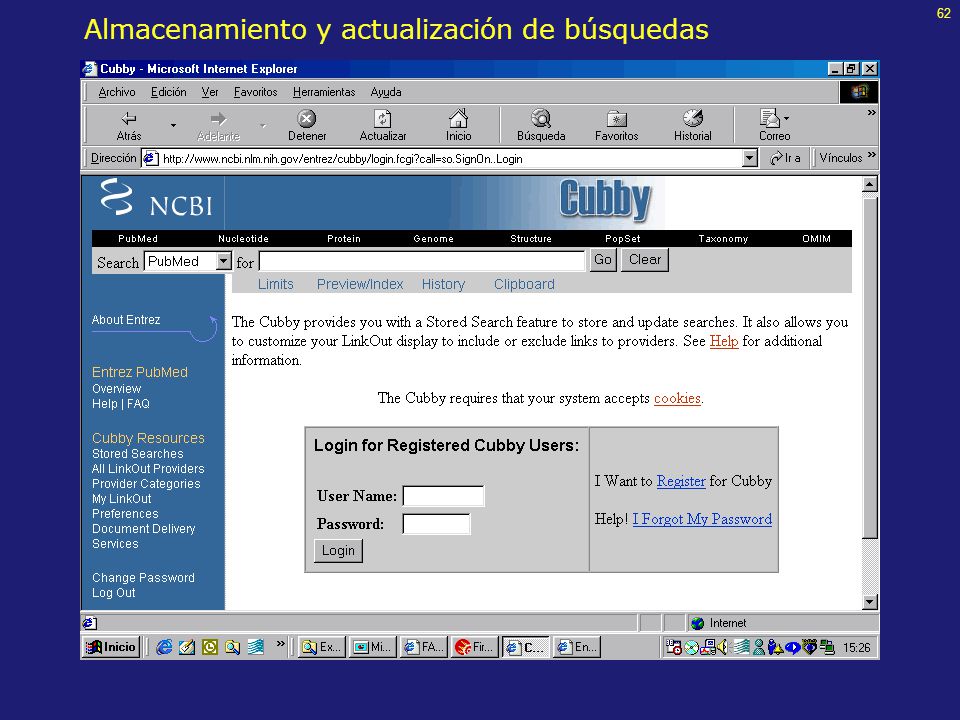Click the Detener stop icon

[306, 118]
